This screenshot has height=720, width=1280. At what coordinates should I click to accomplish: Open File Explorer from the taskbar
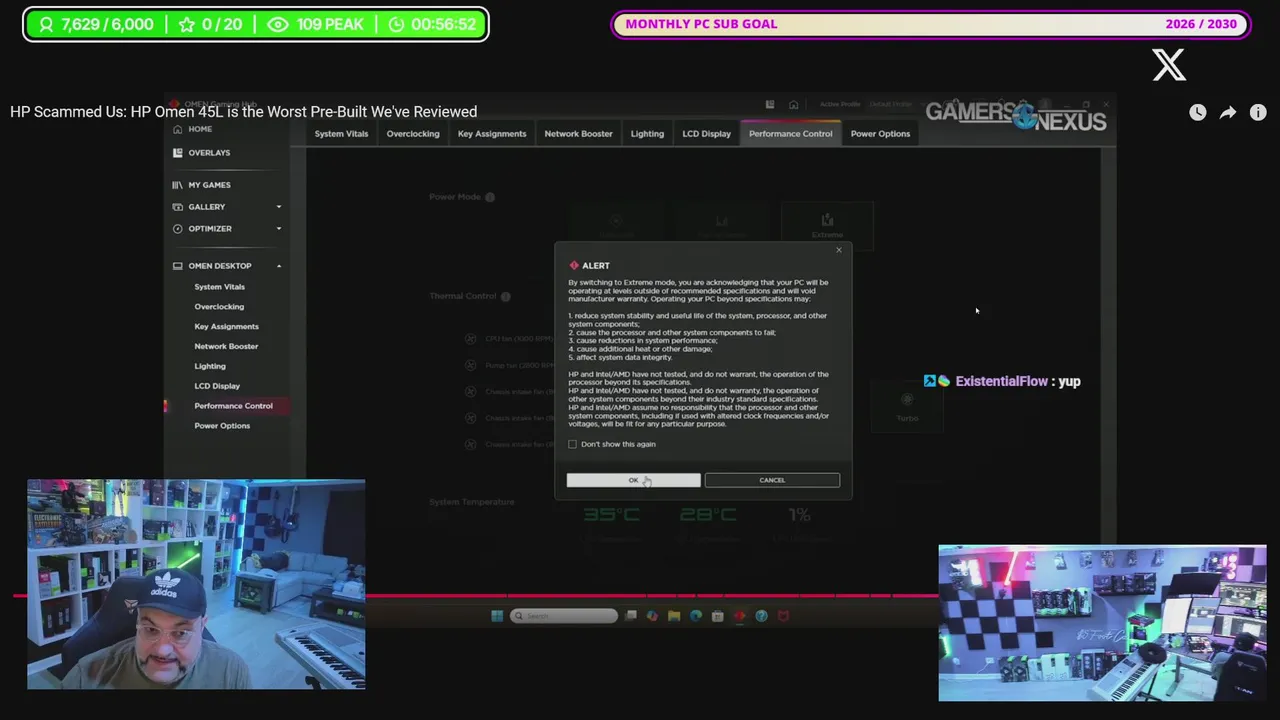[674, 616]
